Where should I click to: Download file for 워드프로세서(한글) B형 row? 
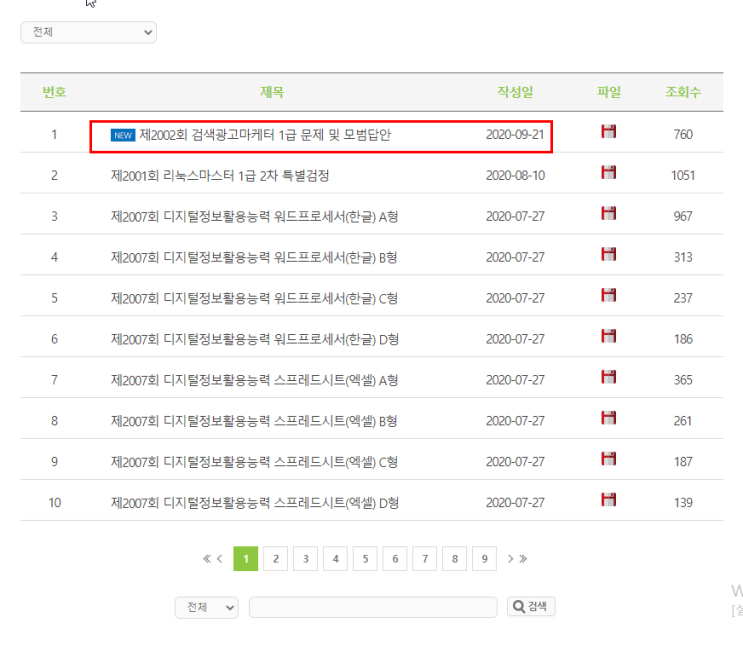(x=608, y=254)
